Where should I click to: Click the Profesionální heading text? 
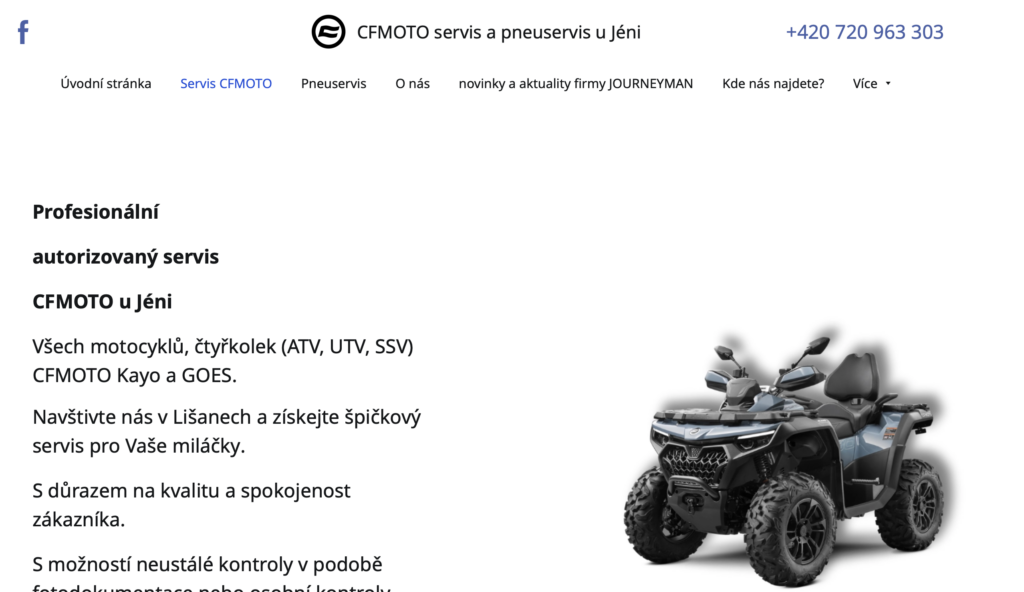pyautogui.click(x=96, y=212)
